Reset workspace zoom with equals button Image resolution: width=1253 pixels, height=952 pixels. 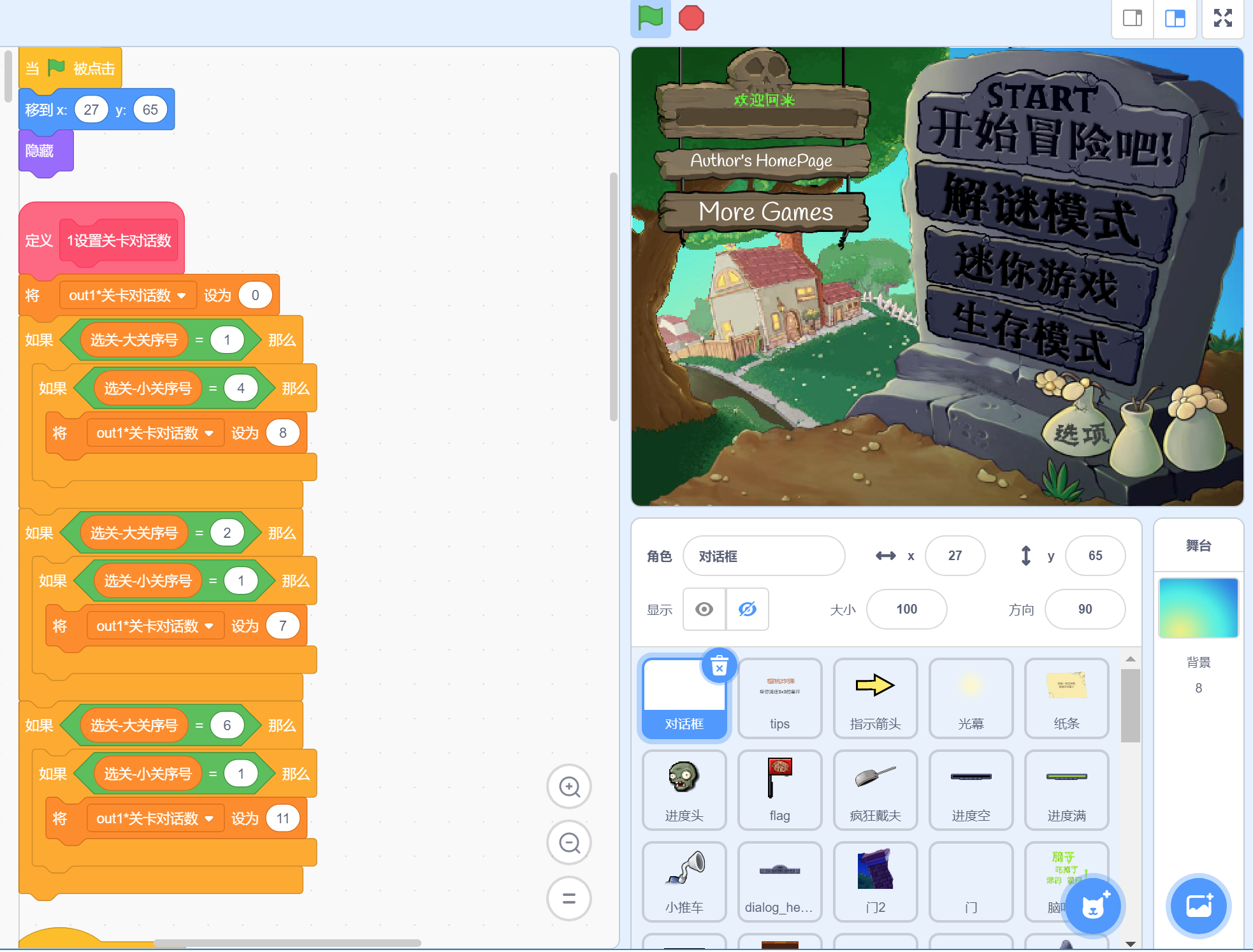[x=569, y=898]
